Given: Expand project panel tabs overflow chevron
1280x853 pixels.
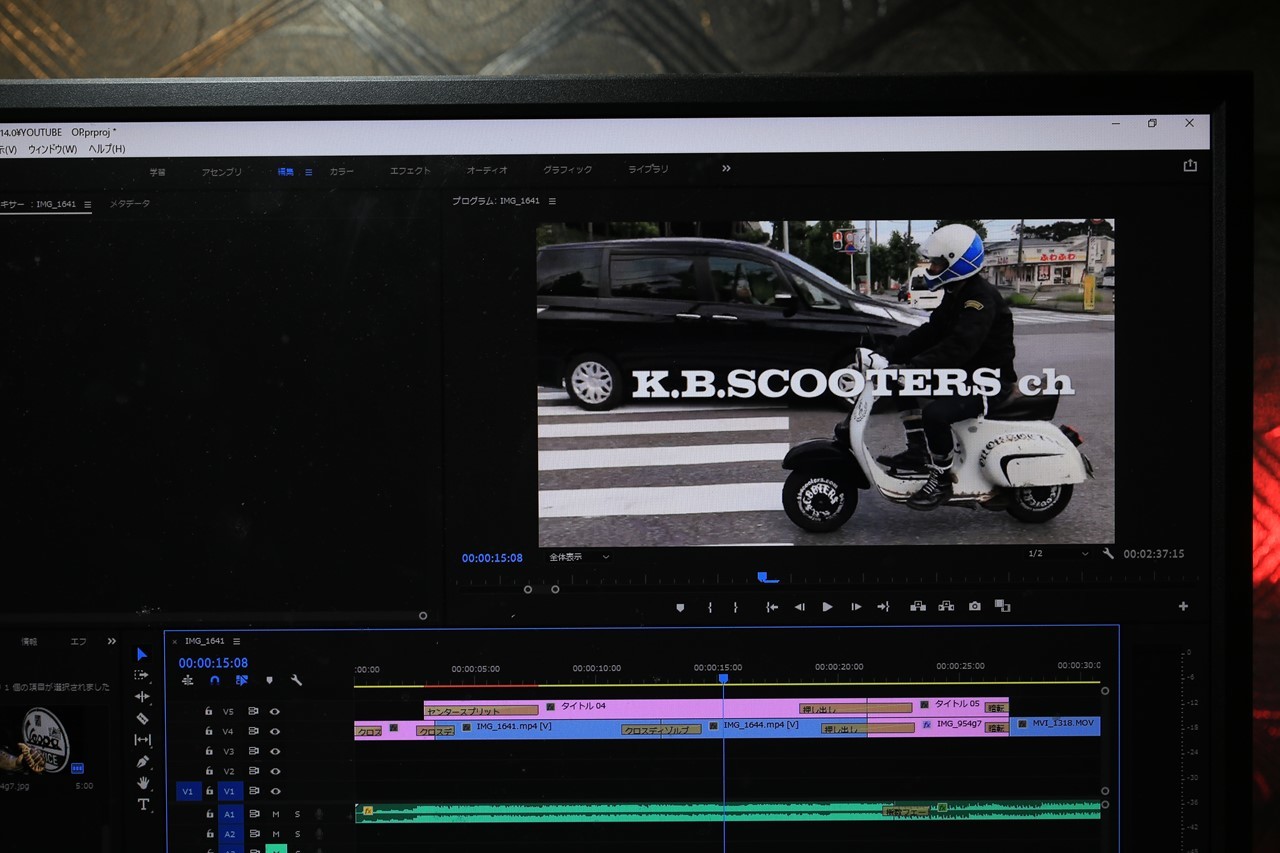Looking at the screenshot, I should (112, 641).
